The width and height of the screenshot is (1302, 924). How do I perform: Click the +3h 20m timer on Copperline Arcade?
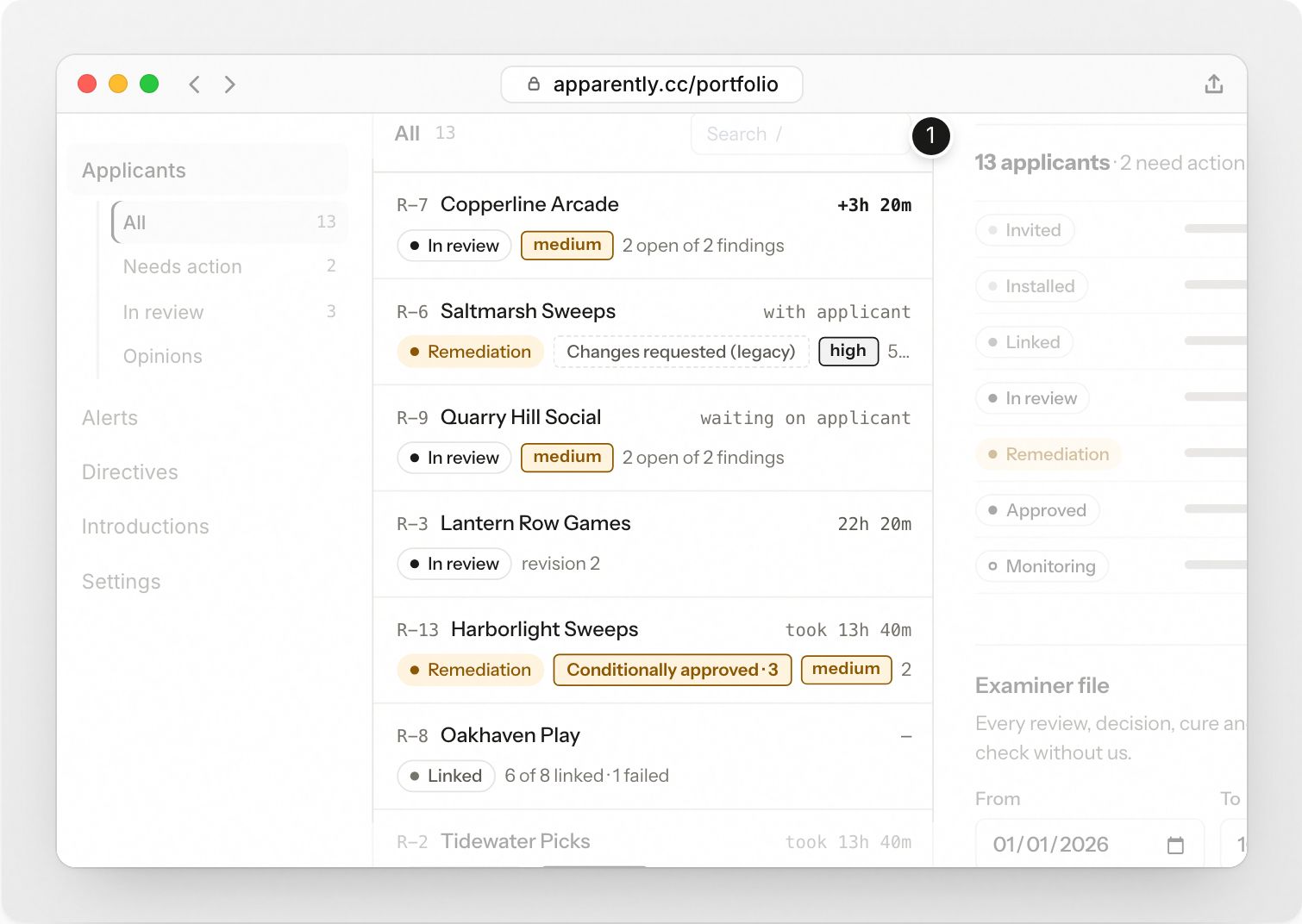(x=874, y=205)
